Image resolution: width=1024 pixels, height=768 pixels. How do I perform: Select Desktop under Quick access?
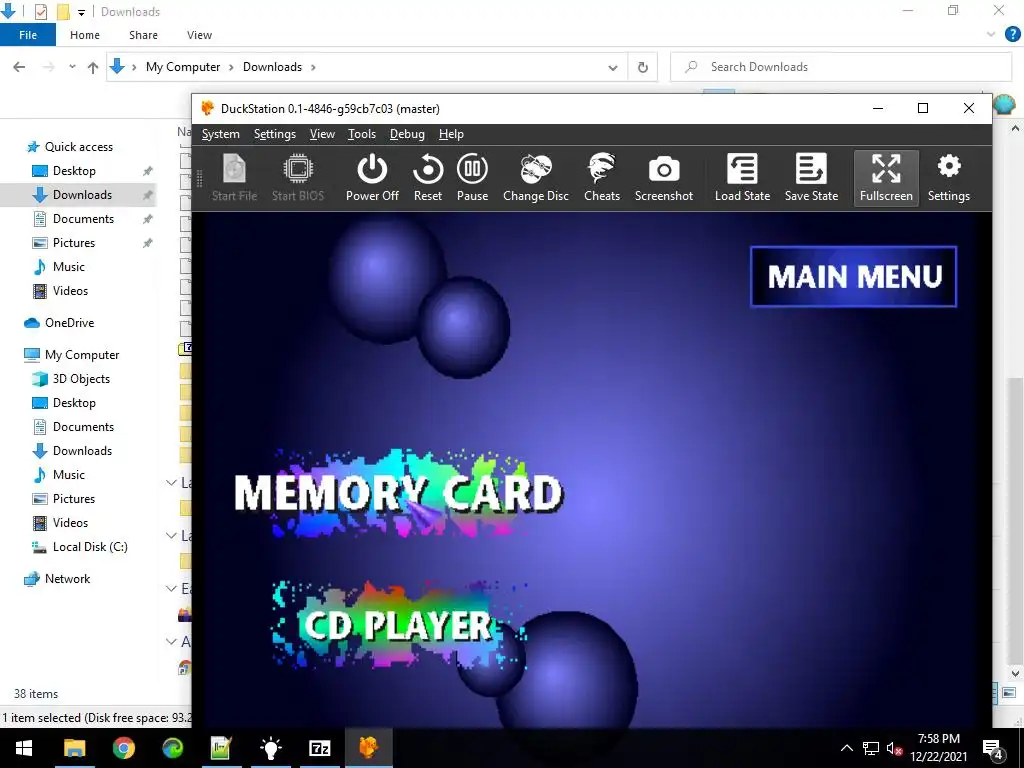(x=74, y=170)
